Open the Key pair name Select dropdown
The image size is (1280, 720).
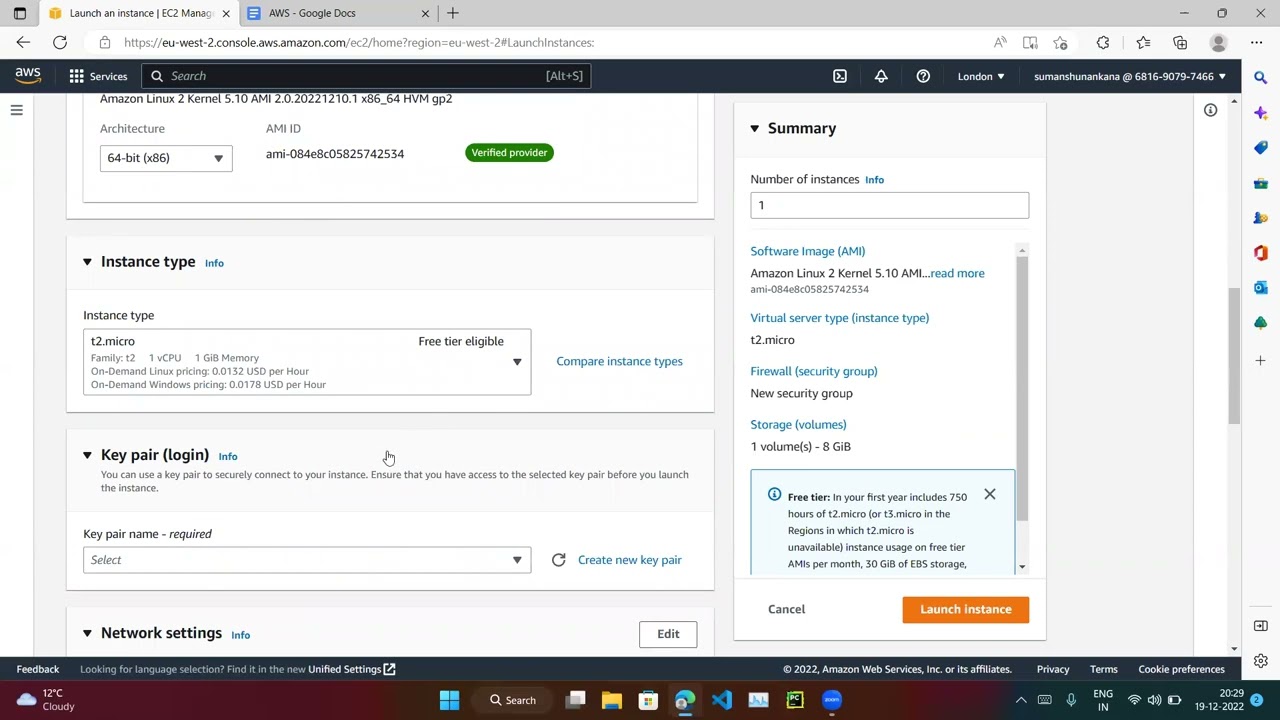coord(307,560)
